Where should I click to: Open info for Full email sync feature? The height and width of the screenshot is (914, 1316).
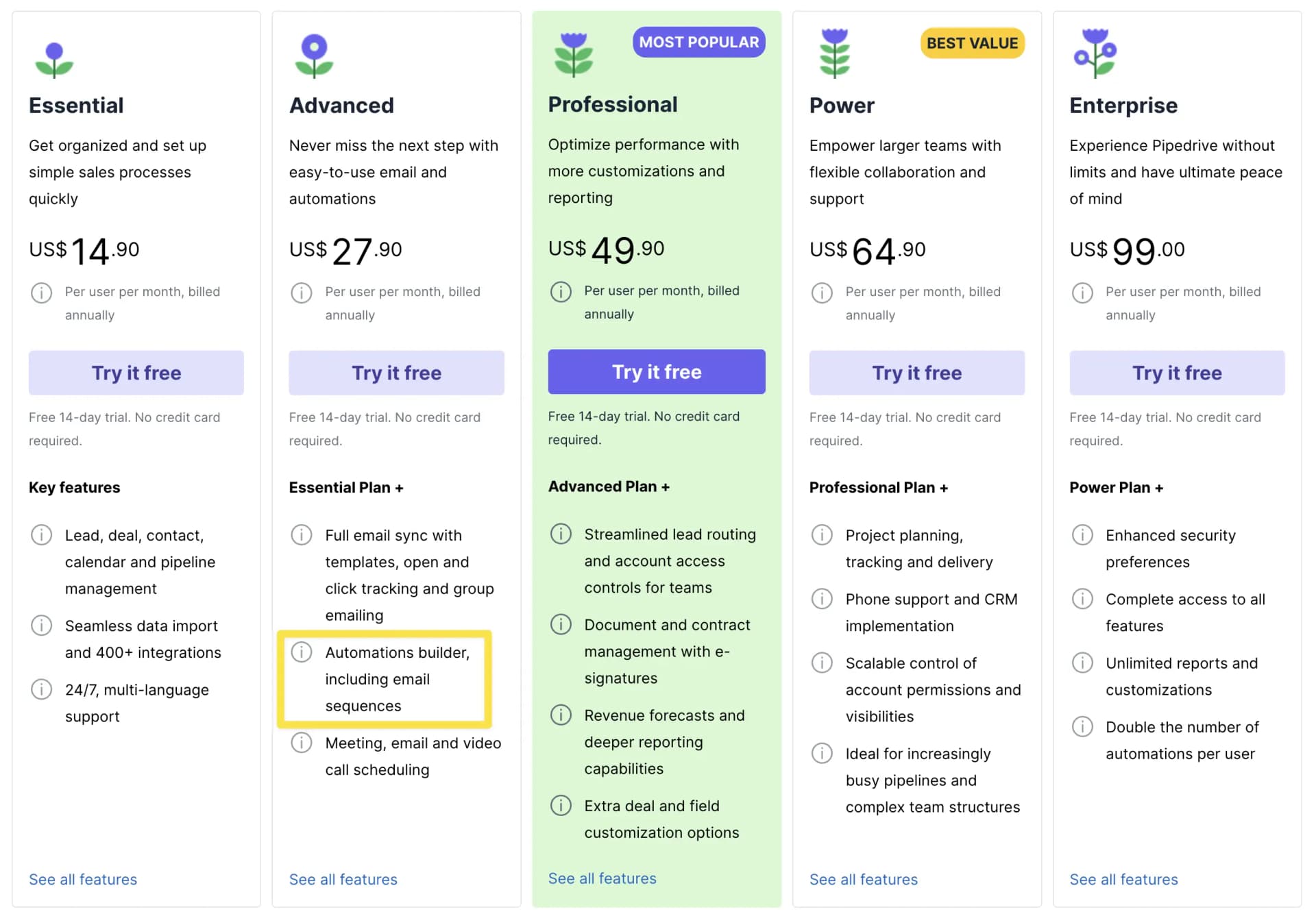click(302, 534)
